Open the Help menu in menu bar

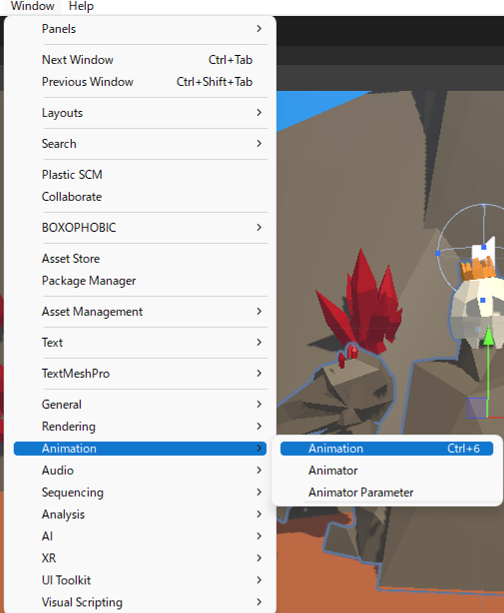[81, 6]
